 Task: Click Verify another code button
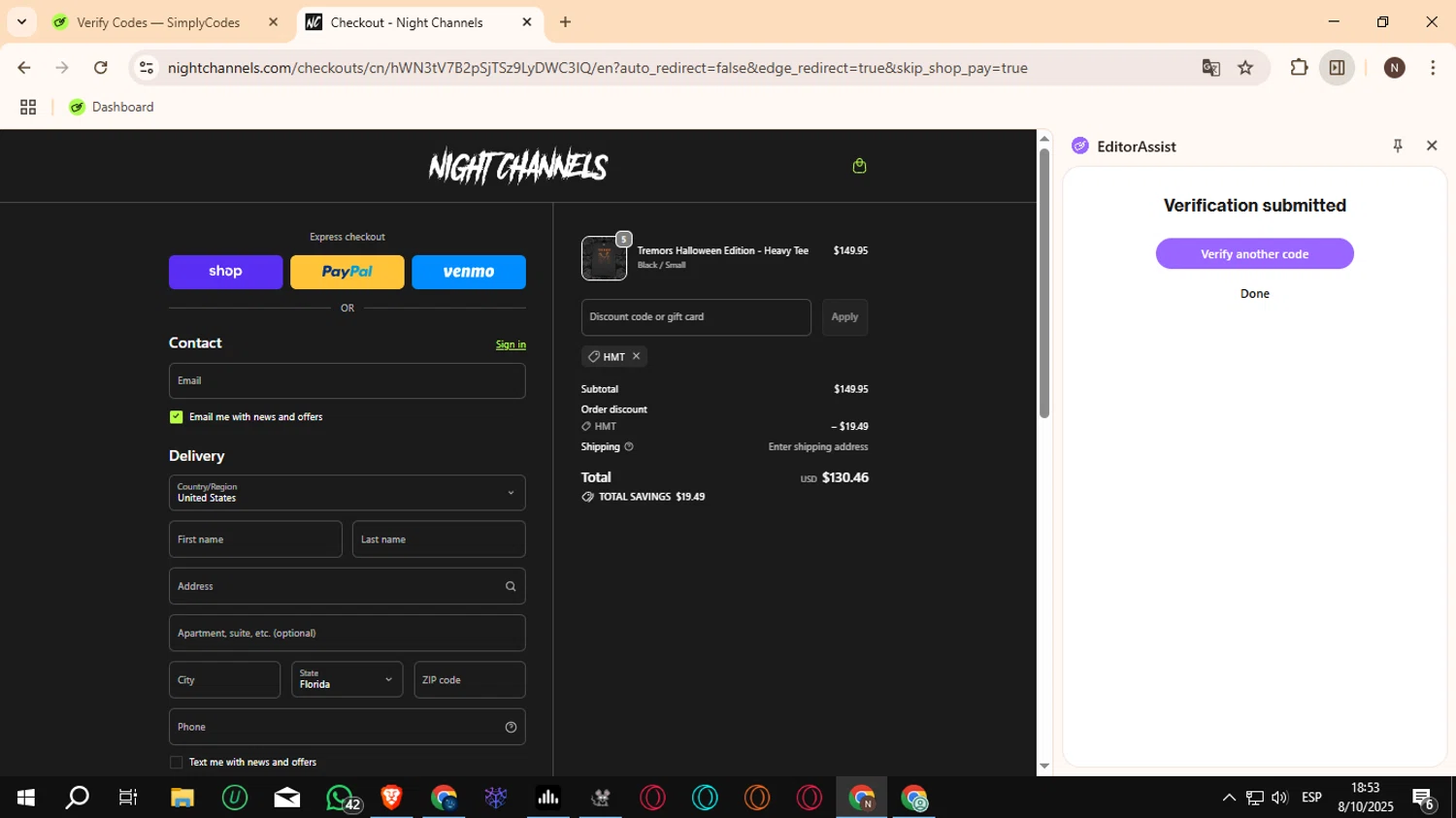[1254, 254]
